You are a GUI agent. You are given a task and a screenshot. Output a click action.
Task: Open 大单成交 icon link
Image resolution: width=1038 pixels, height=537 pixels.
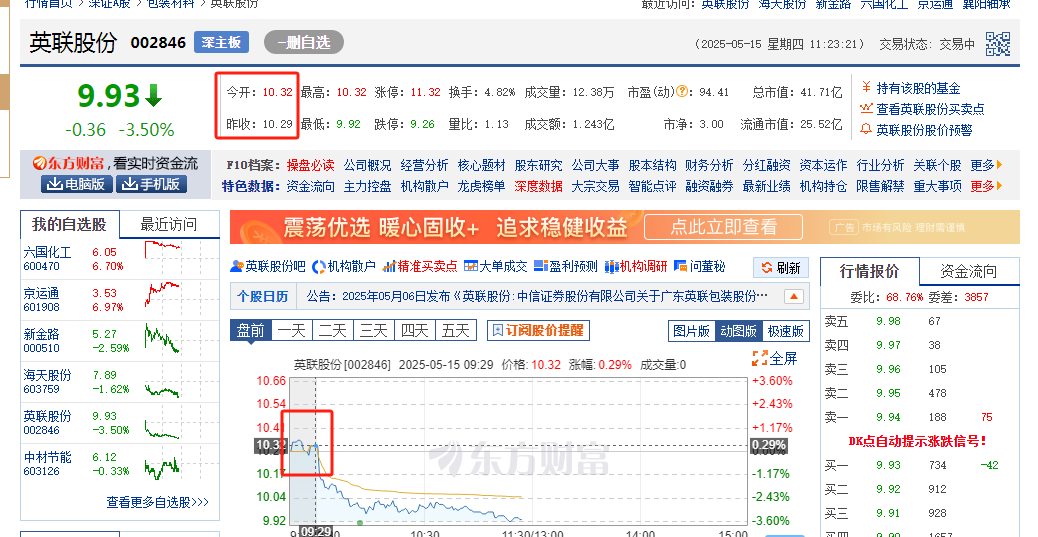(x=496, y=266)
